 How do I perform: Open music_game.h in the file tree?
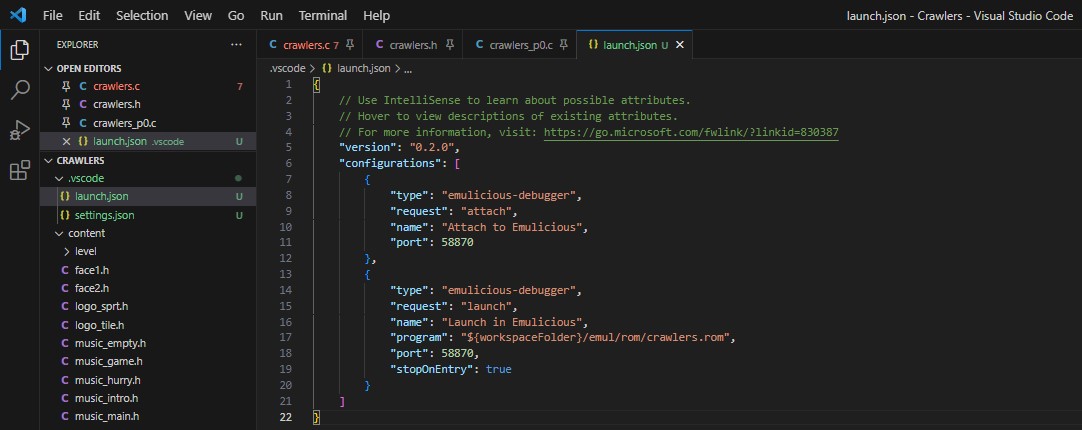[x=148, y=362]
